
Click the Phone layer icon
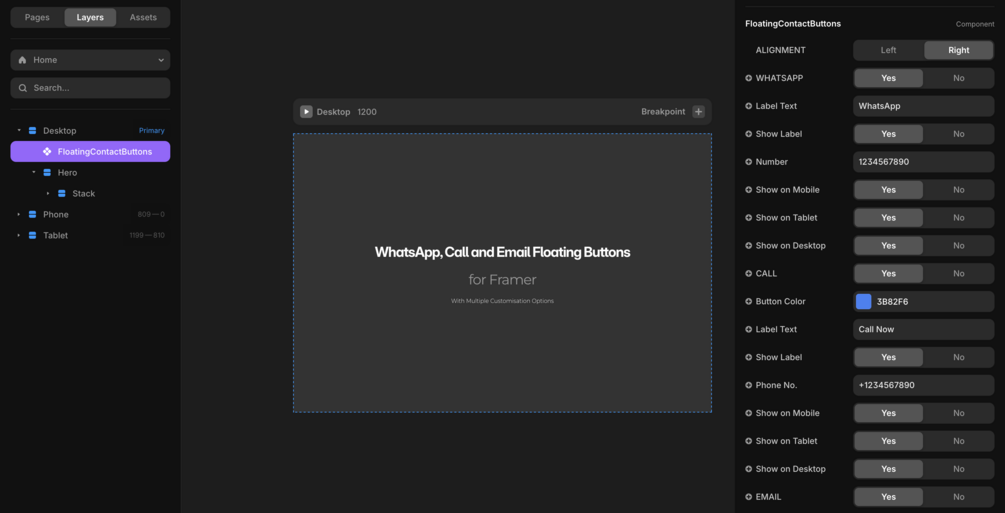(x=33, y=214)
